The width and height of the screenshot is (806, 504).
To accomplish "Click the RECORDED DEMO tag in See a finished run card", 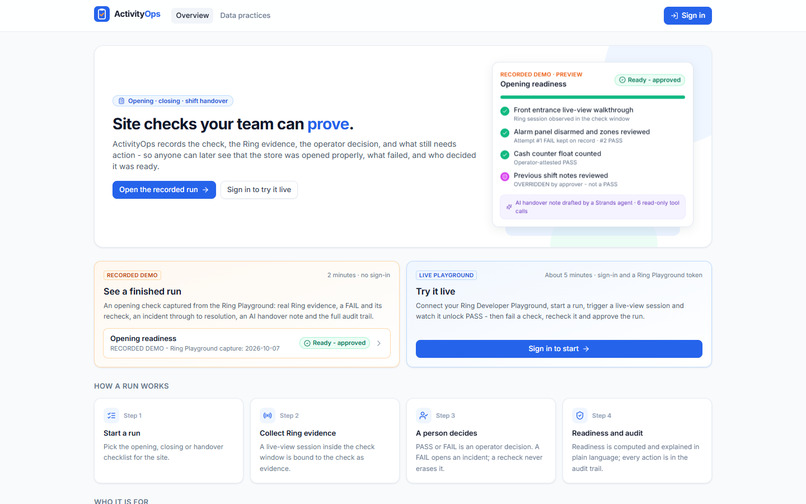I will pos(132,275).
